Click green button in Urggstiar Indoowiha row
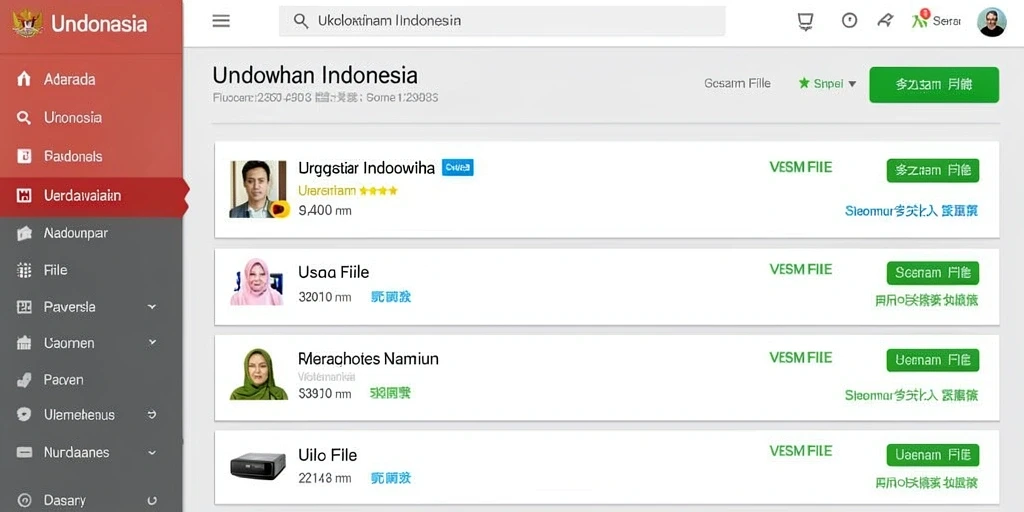Screen dimensions: 1024x512 point(933,170)
